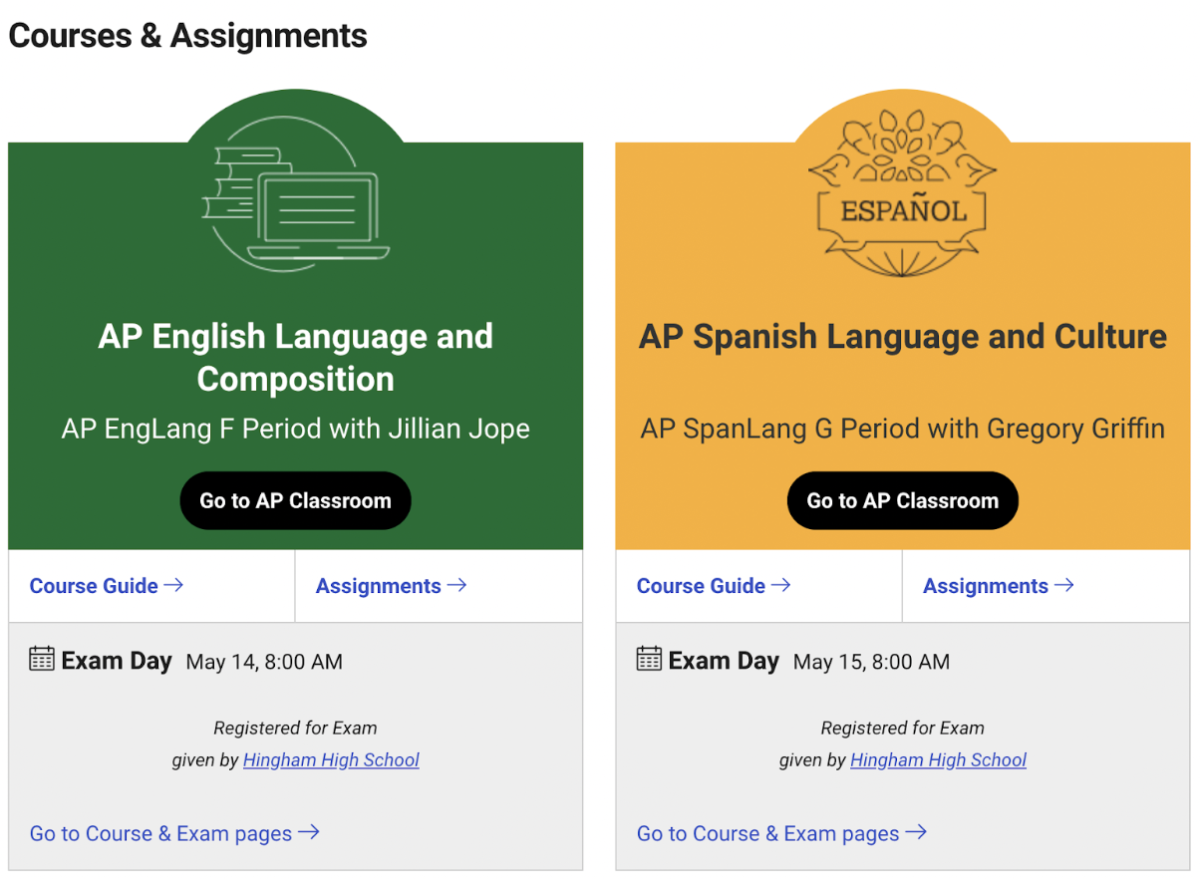The width and height of the screenshot is (1200, 879).
Task: Click the calendar icon beside May 15 Exam Day
Action: pyautogui.click(x=649, y=658)
